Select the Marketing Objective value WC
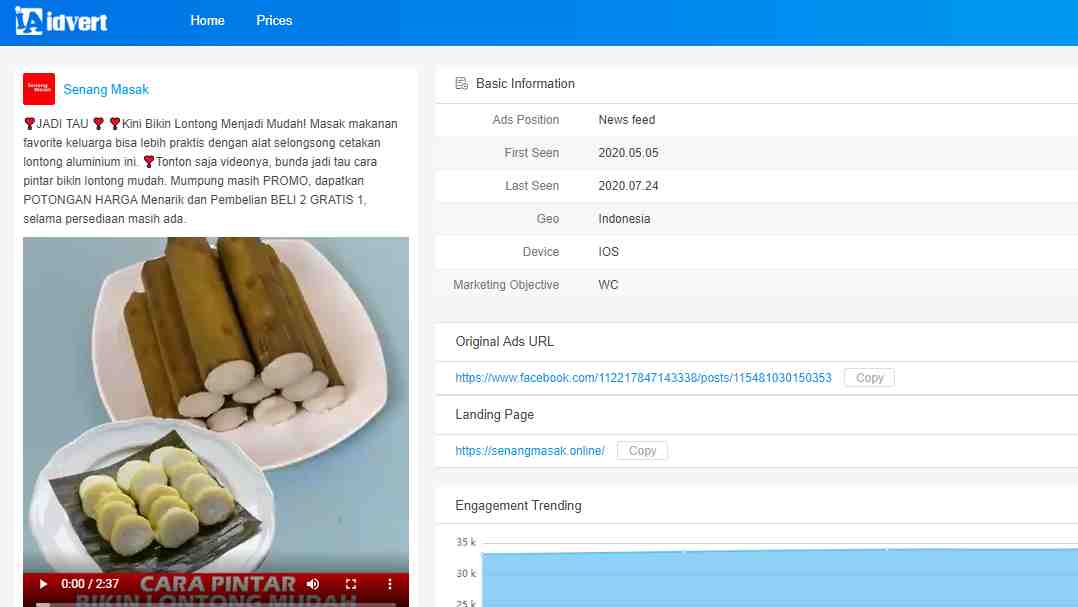Screen dimensions: 1078x607 click(x=608, y=285)
